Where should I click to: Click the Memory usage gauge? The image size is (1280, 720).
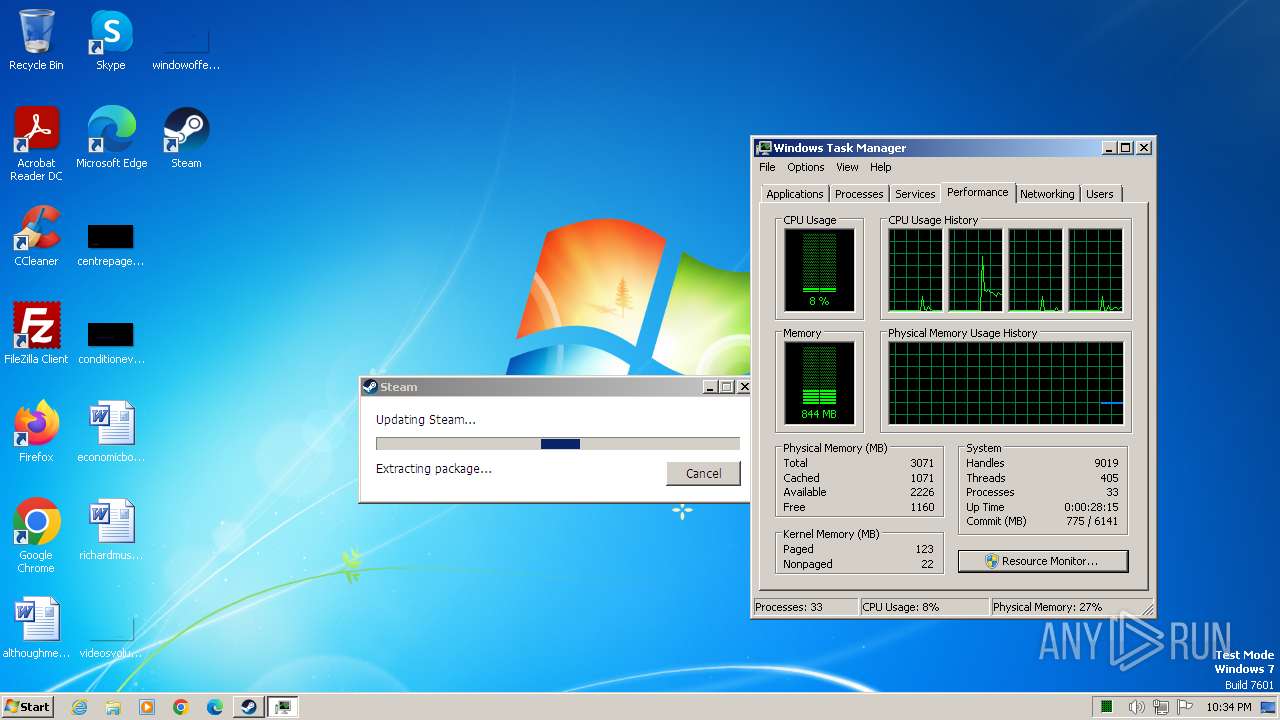click(x=819, y=382)
